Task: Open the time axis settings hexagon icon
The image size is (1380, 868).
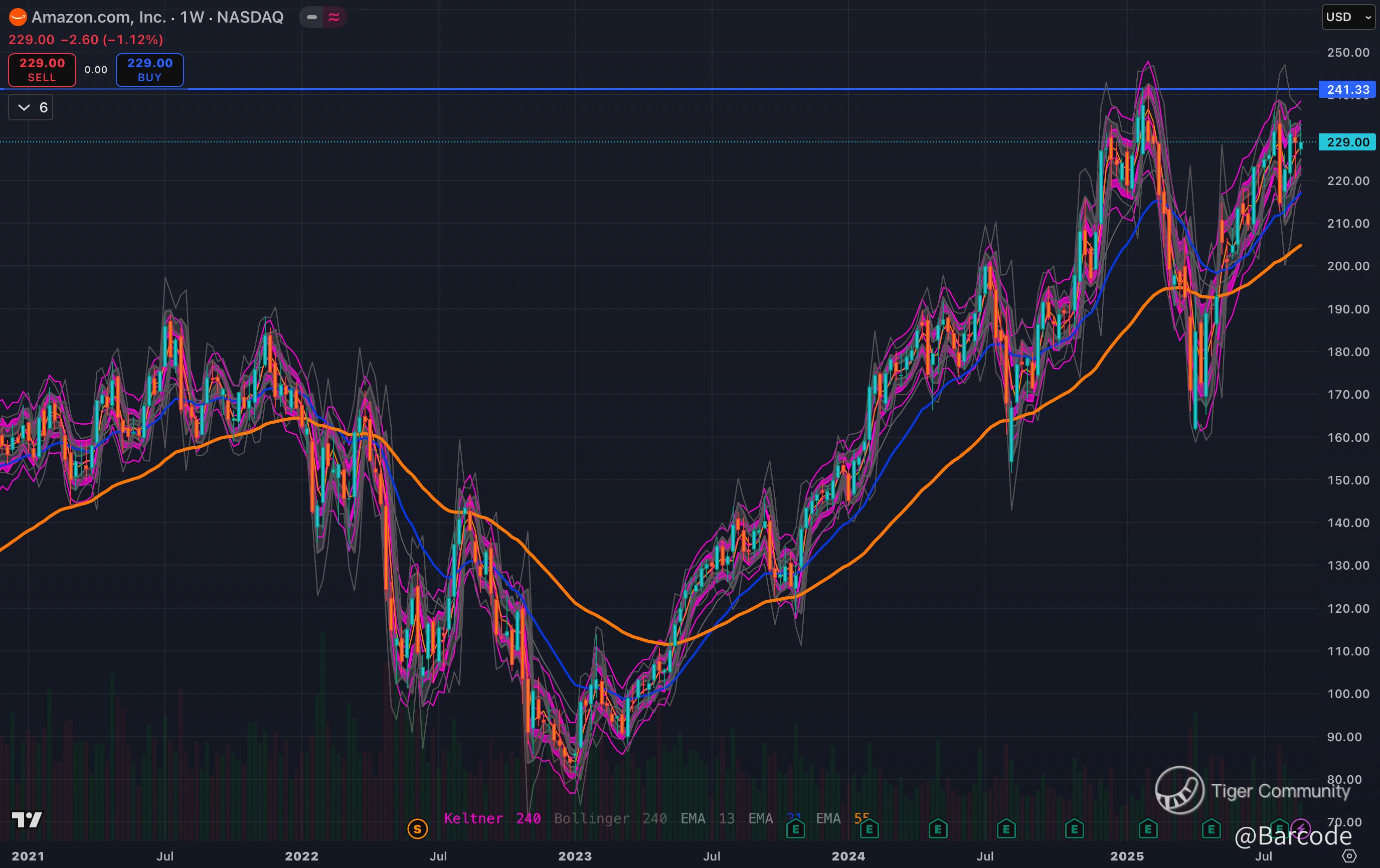Action: coord(1349,856)
